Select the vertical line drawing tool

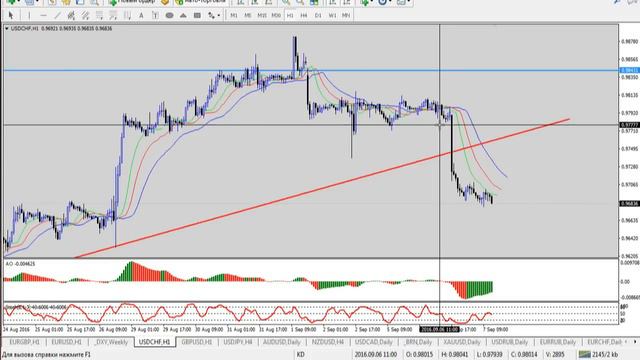click(x=29, y=16)
